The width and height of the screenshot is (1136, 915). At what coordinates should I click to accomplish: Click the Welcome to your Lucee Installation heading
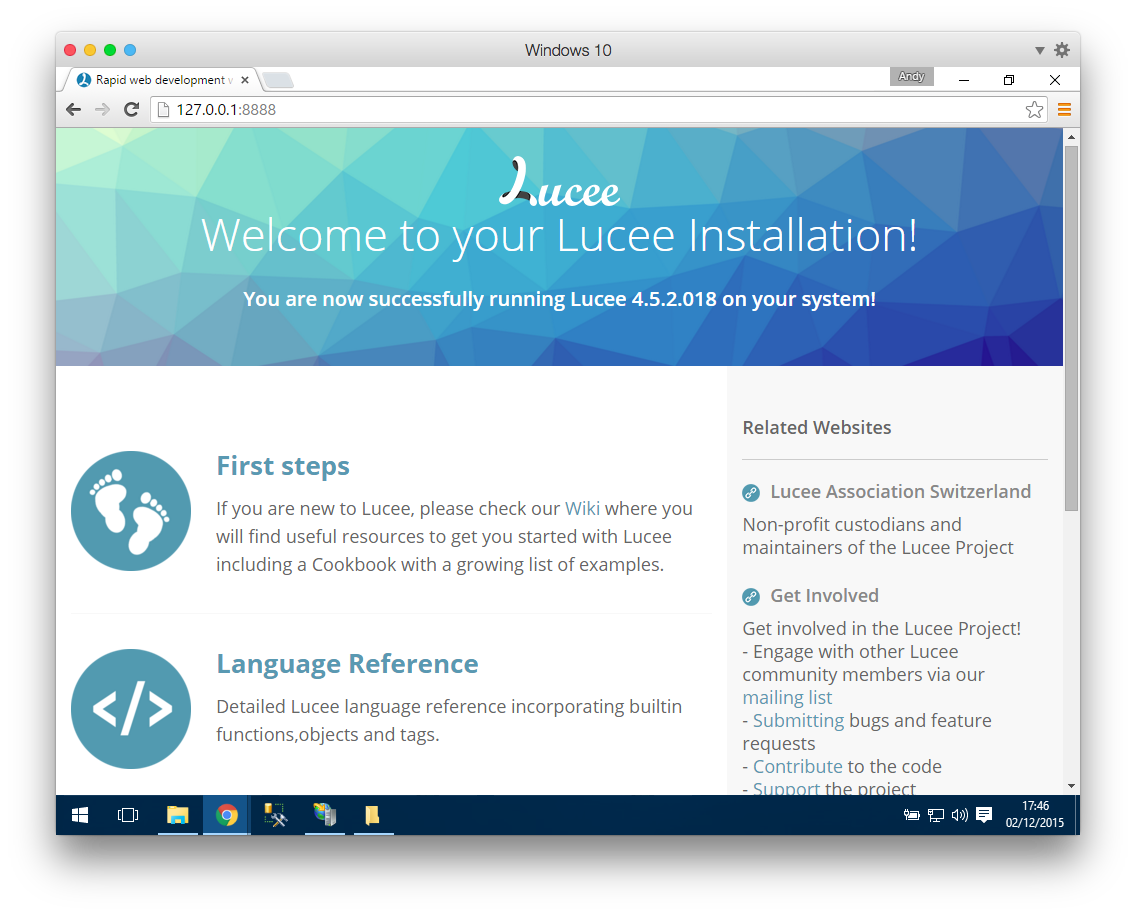coord(559,236)
